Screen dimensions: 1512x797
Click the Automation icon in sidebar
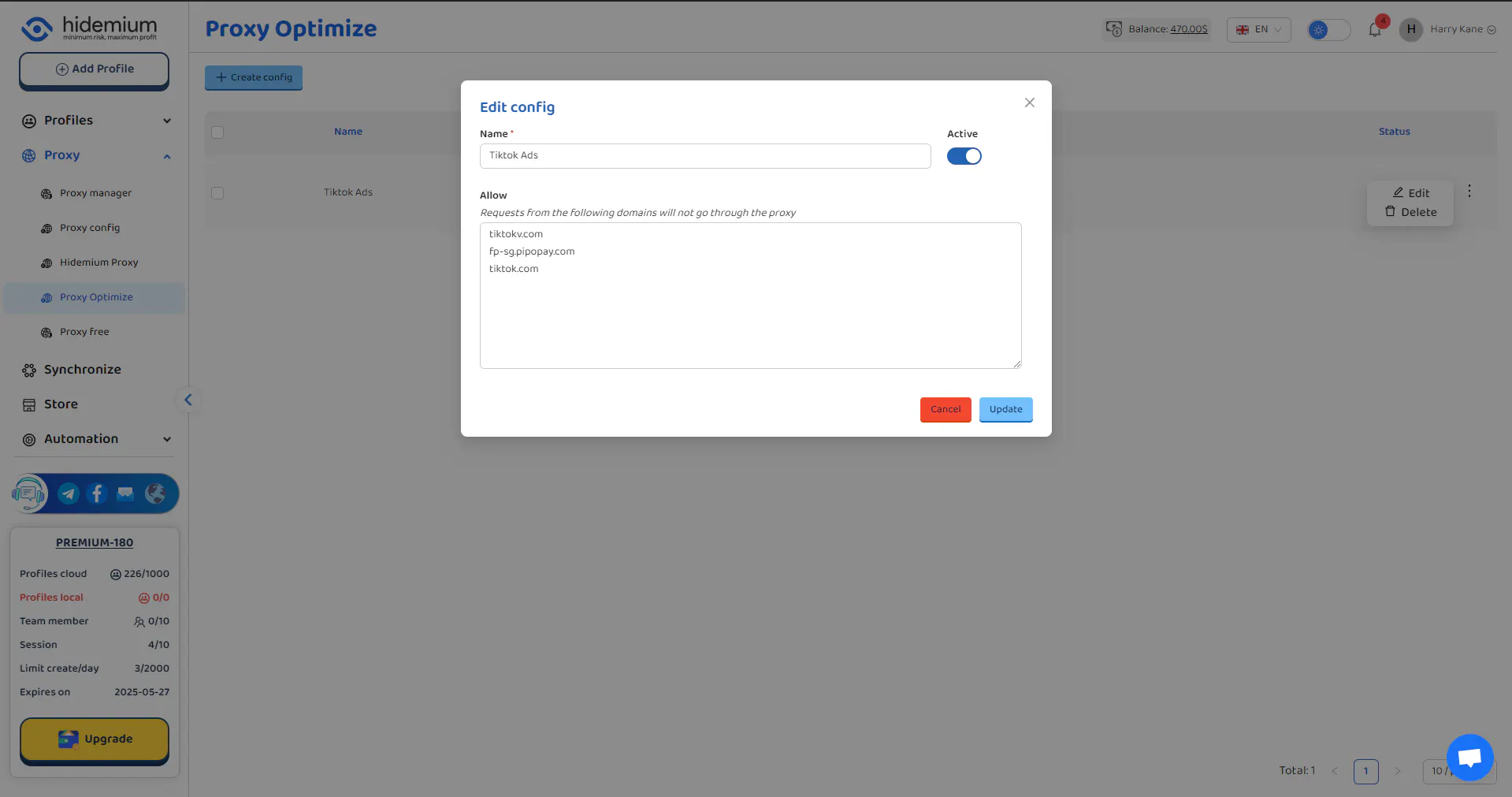29,439
